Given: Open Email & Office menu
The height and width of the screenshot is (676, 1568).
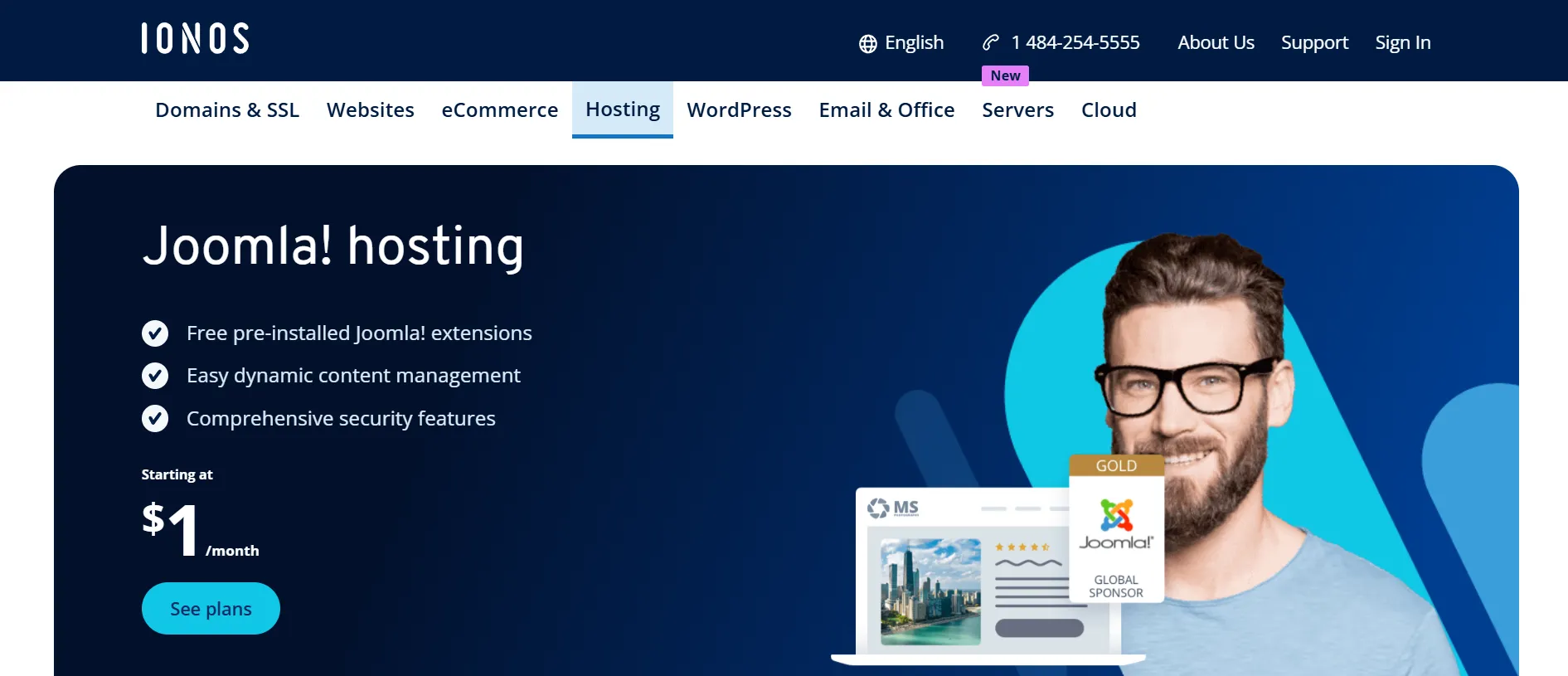Looking at the screenshot, I should tap(886, 110).
